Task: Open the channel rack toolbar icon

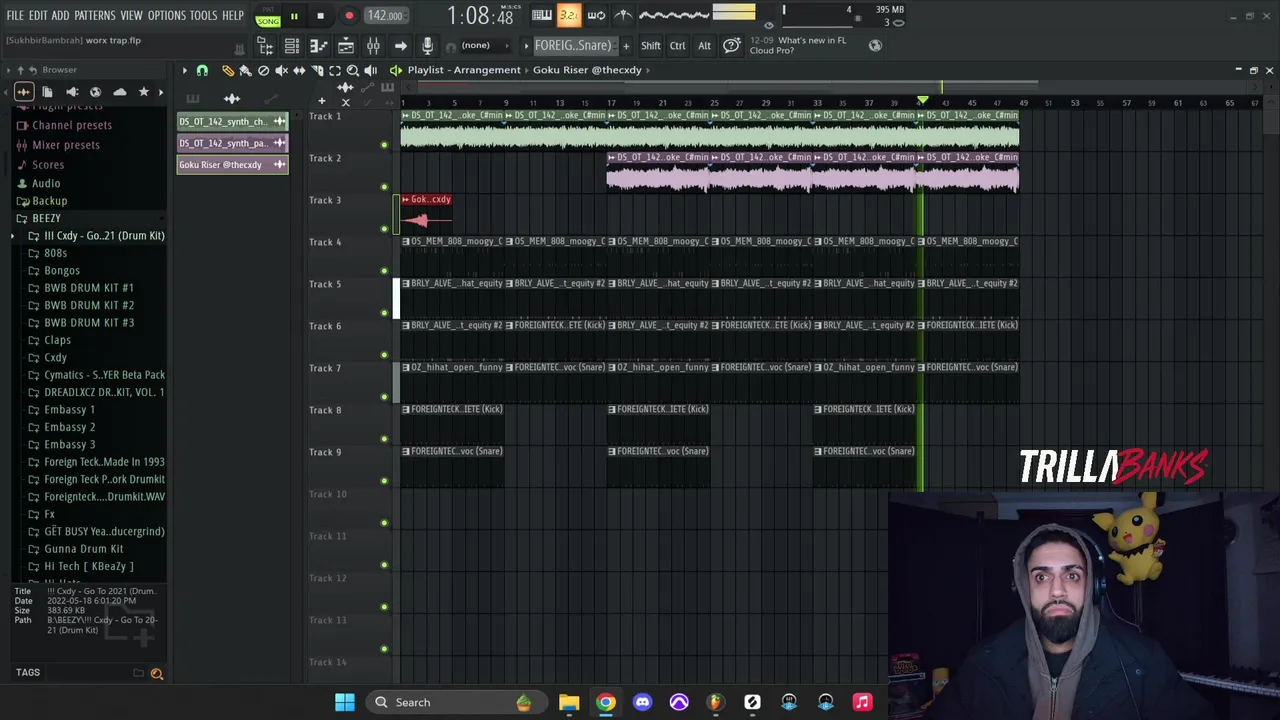Action: pyautogui.click(x=292, y=46)
